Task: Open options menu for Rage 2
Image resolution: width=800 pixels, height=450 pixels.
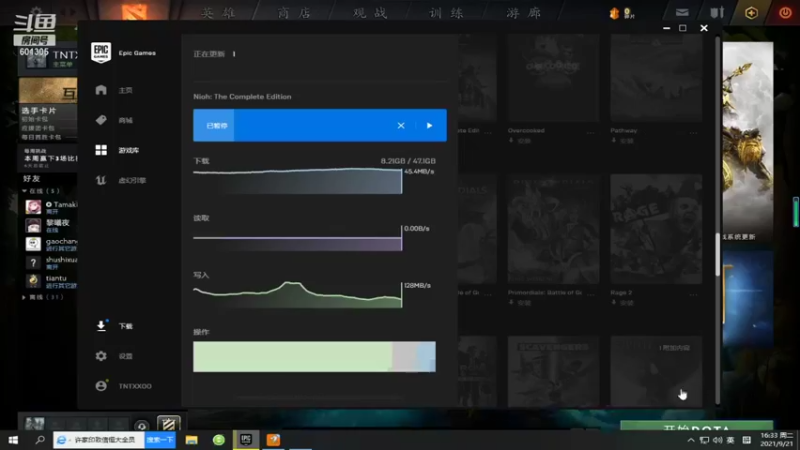Action: point(693,293)
